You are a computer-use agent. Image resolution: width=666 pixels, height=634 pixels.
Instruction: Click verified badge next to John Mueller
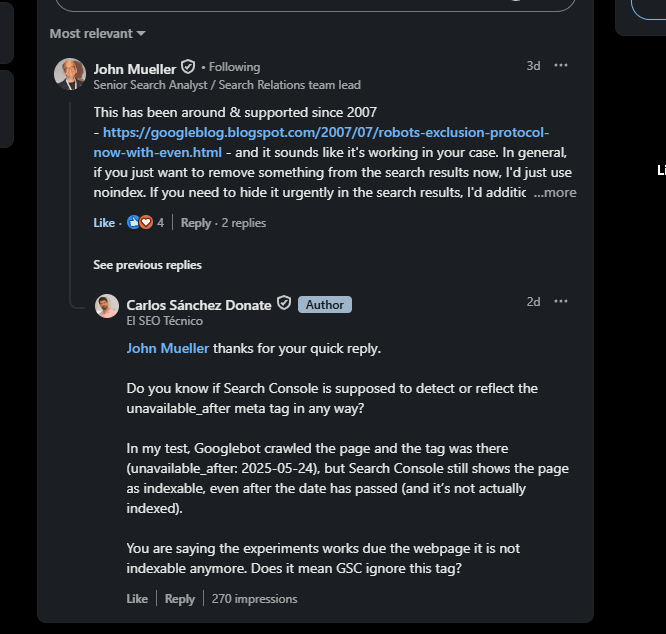188,68
